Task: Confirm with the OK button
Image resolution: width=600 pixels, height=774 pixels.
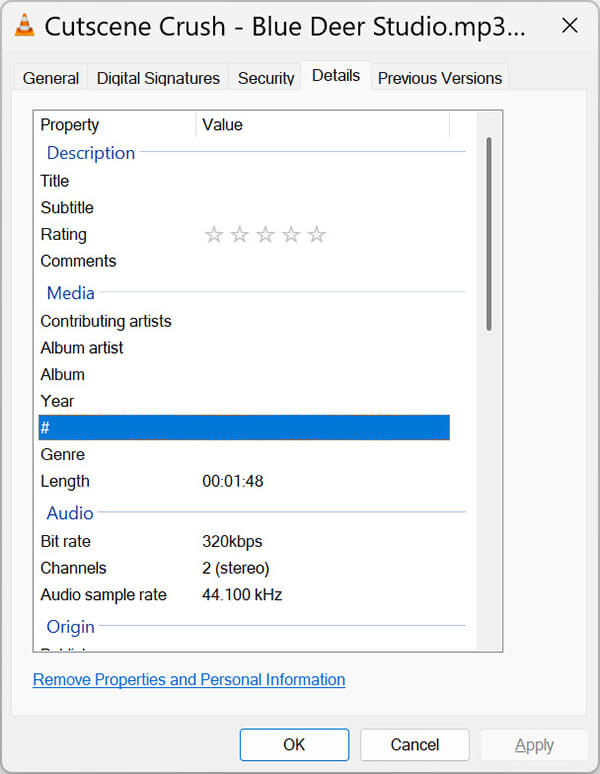Action: click(x=295, y=744)
